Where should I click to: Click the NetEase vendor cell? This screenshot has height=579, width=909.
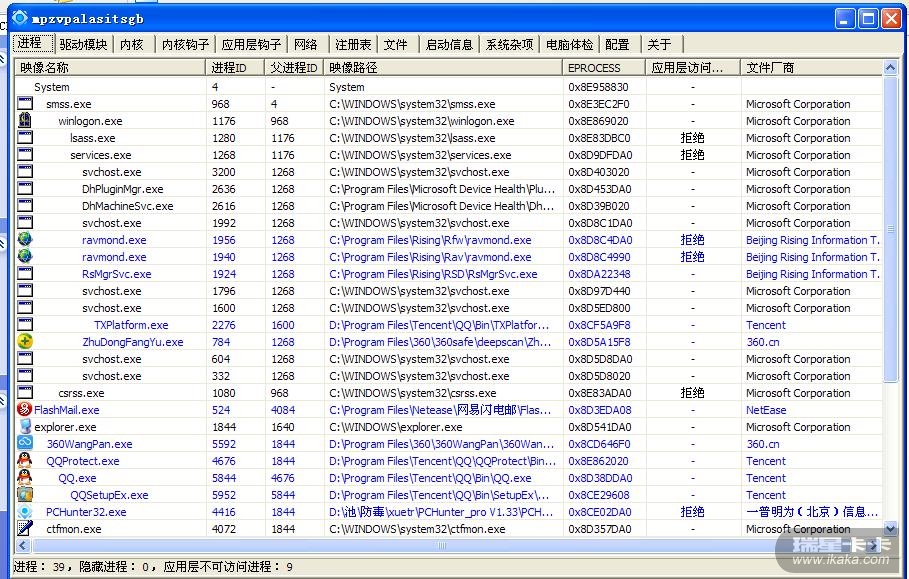click(766, 410)
